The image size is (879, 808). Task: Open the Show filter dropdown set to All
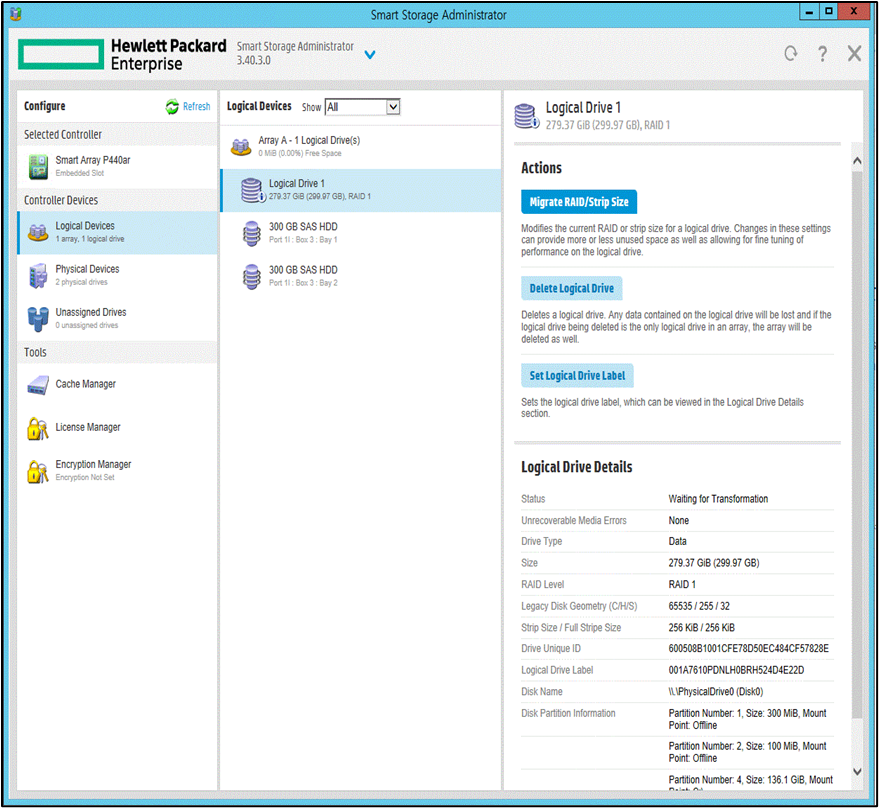tap(362, 107)
